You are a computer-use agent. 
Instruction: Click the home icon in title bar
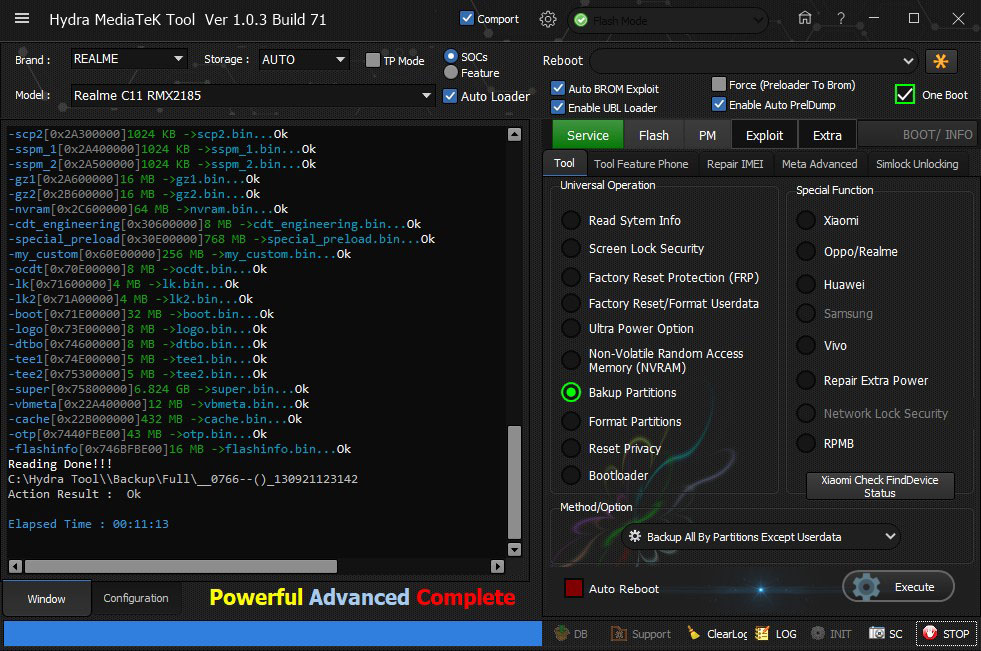pyautogui.click(x=805, y=19)
